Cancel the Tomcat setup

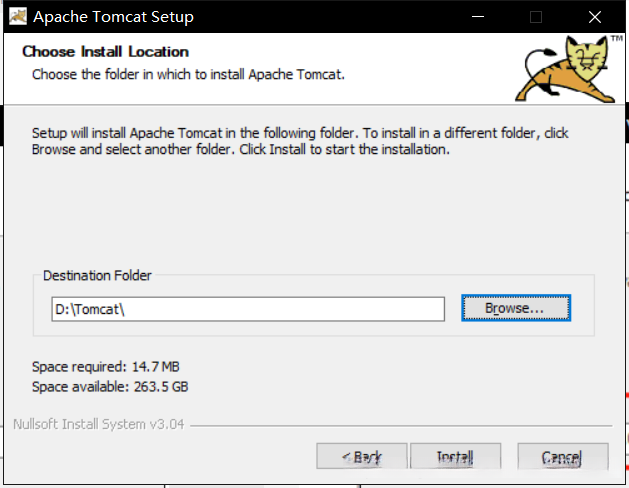(562, 457)
